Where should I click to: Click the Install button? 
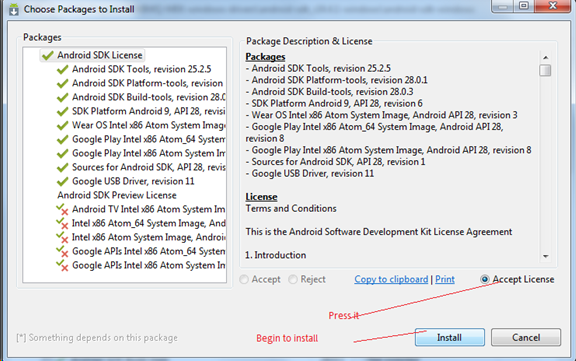pyautogui.click(x=450, y=337)
